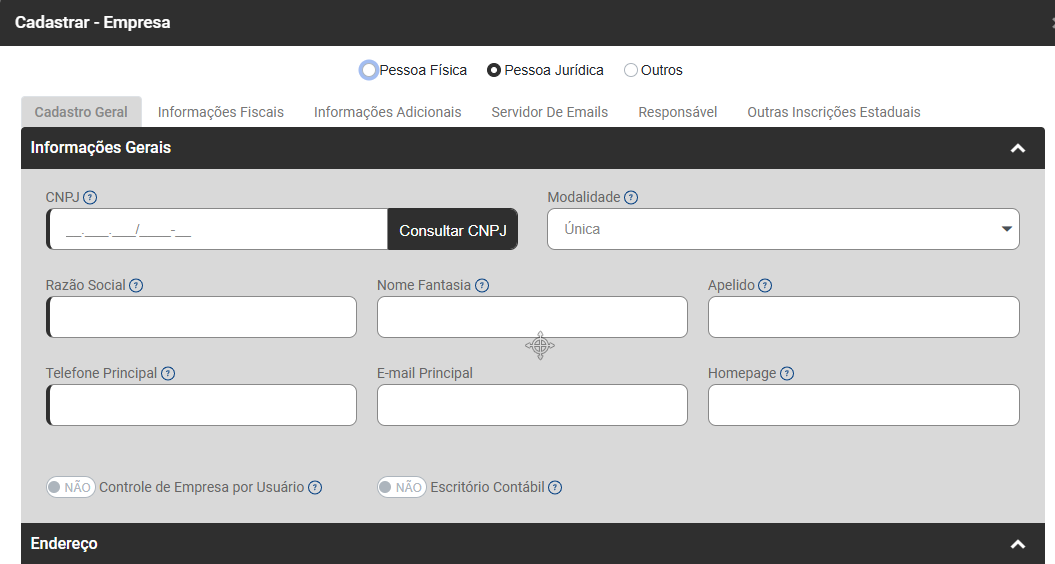Click the help icon beside Razão Social
This screenshot has height=564, width=1055.
pos(136,285)
